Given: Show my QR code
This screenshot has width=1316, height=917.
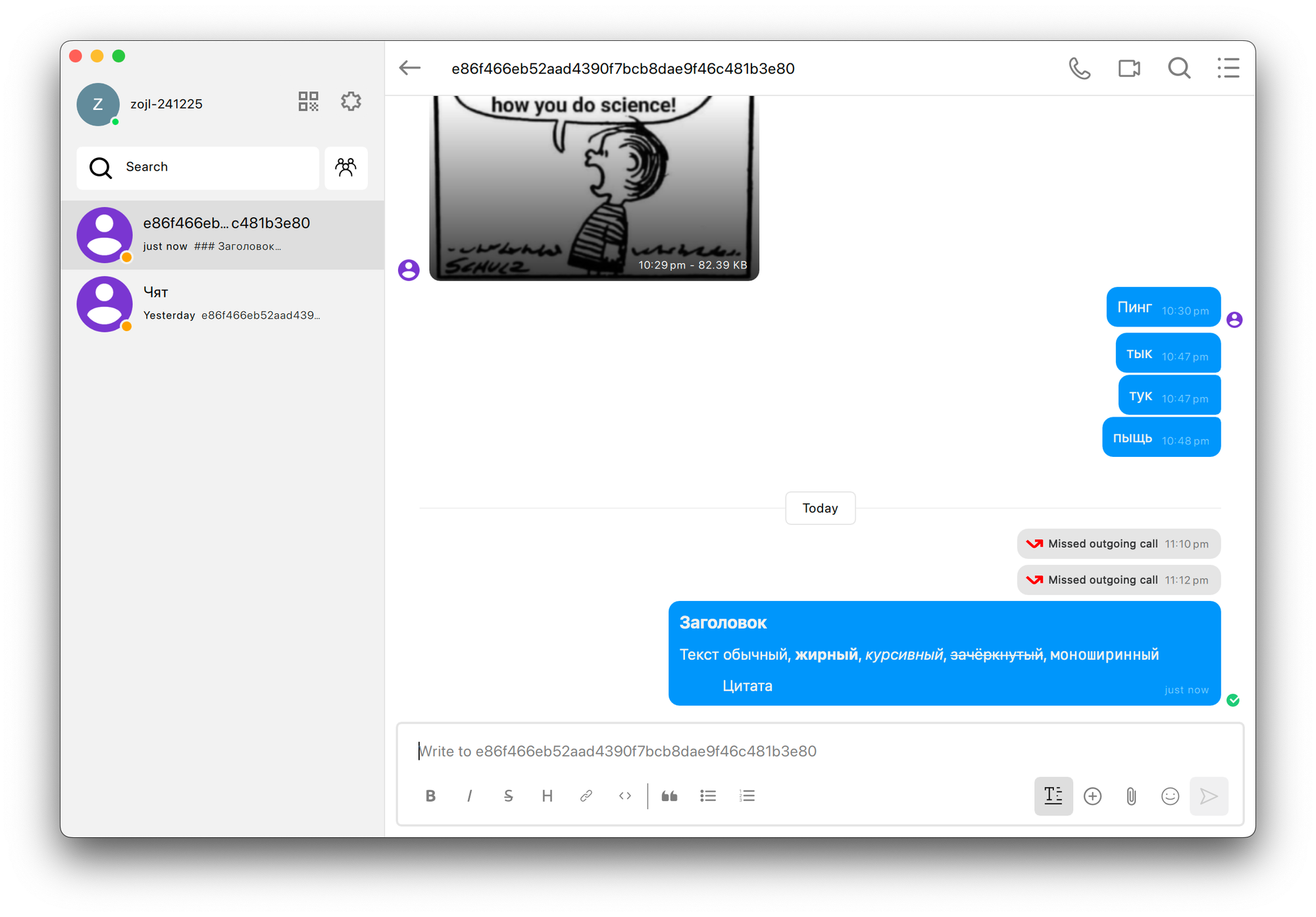Looking at the screenshot, I should 308,101.
